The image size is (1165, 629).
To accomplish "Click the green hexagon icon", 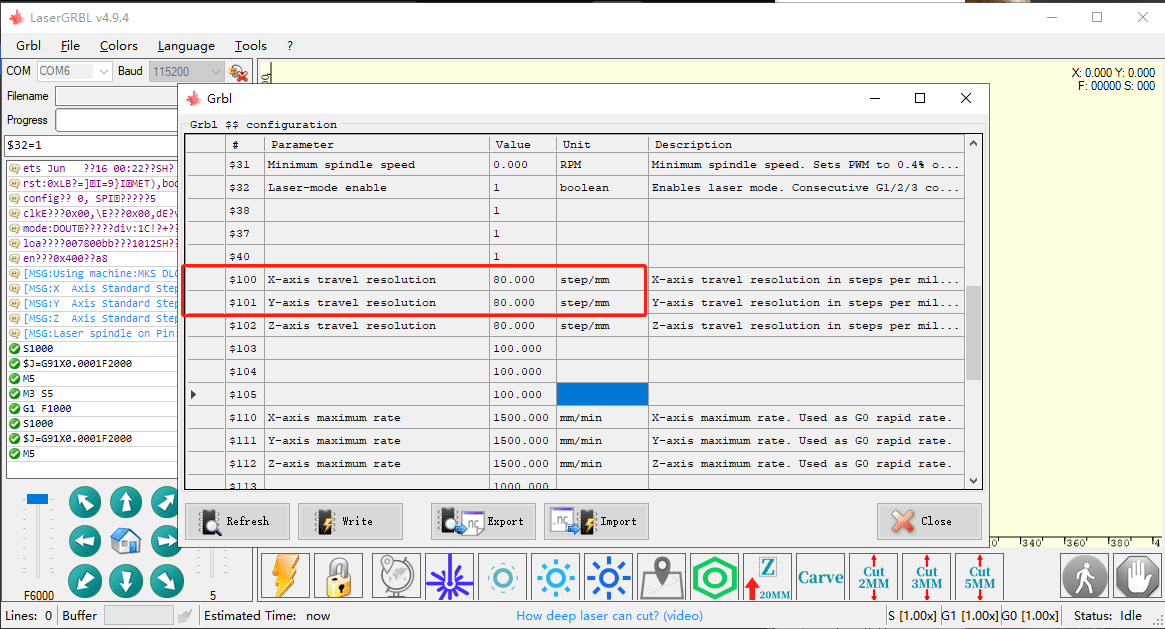I will [x=714, y=577].
